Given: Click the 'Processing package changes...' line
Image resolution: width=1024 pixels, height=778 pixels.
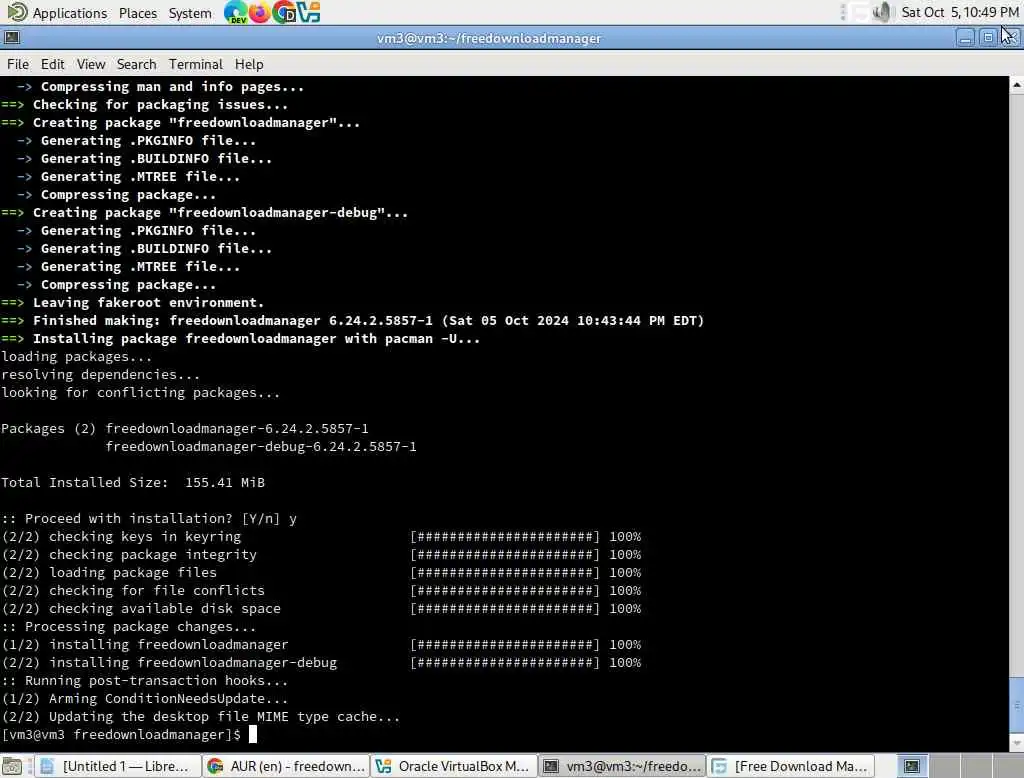Looking at the screenshot, I should [129, 627].
